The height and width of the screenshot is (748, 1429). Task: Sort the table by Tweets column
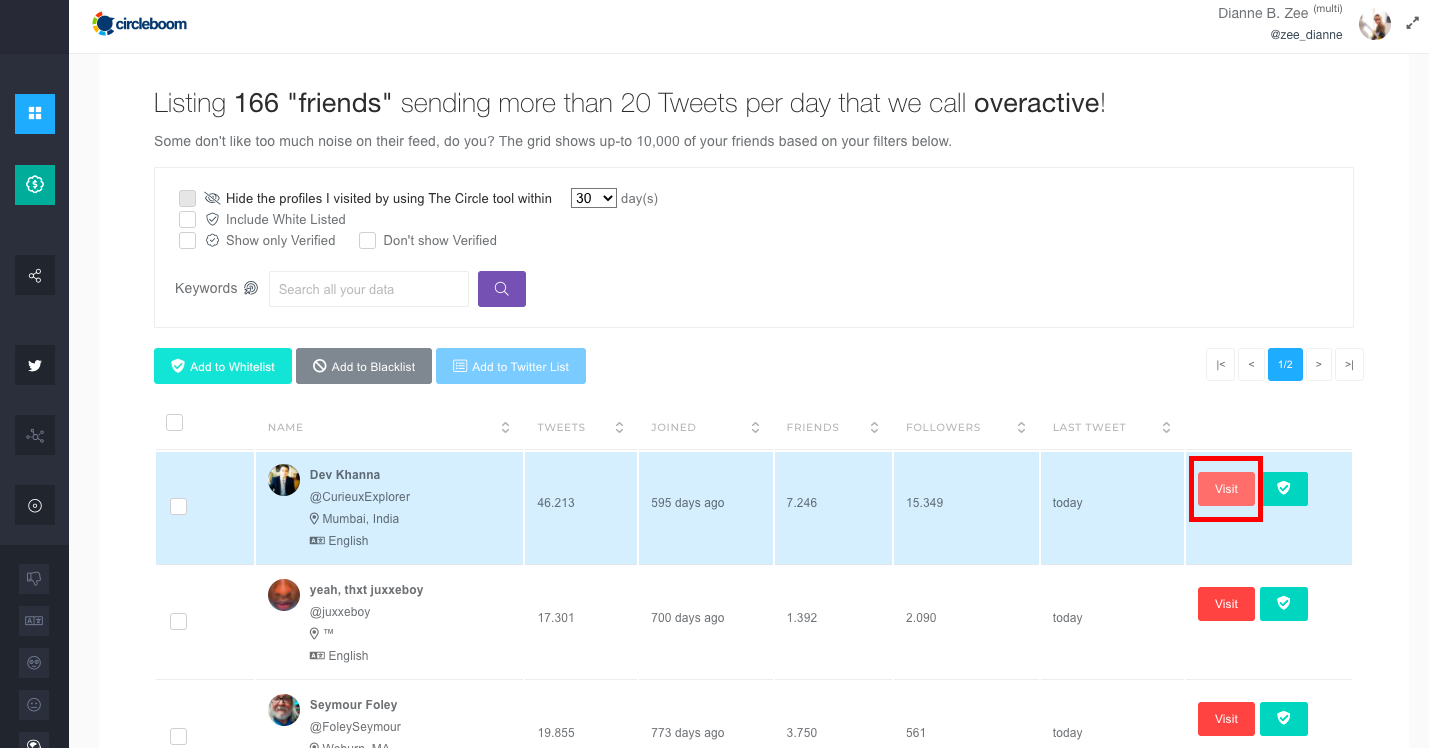pos(619,428)
